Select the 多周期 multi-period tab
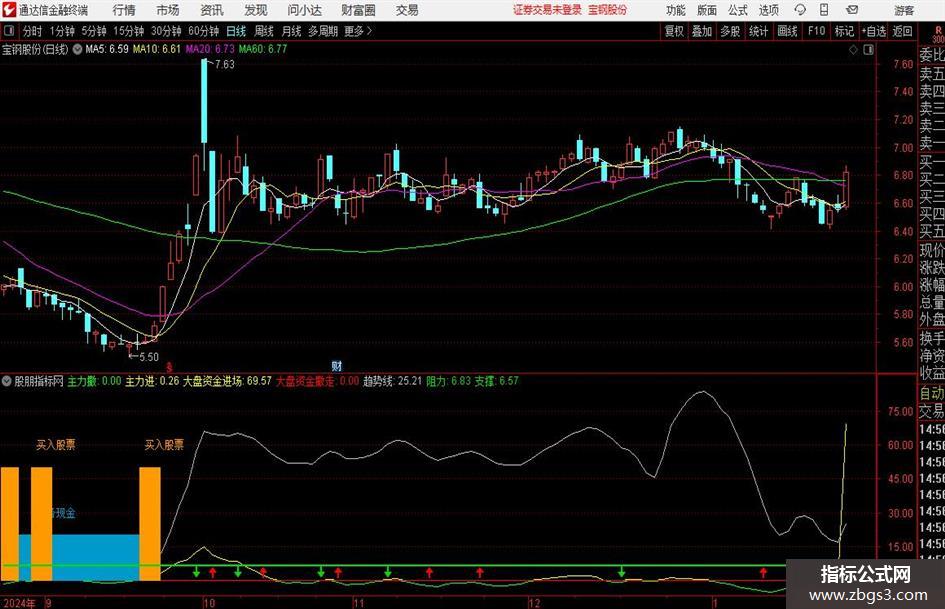The width and height of the screenshot is (945, 609). [323, 31]
